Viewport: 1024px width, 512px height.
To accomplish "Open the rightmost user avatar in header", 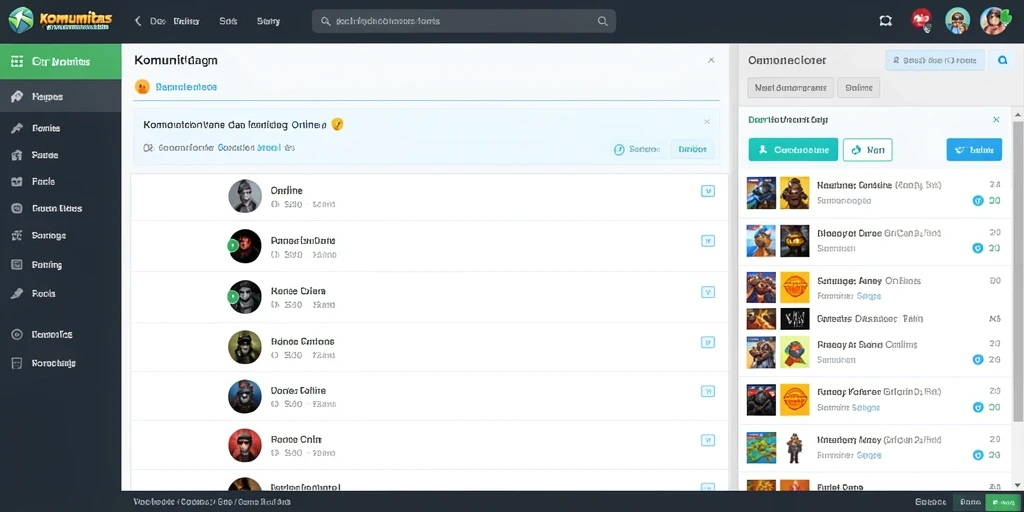I will 994,21.
